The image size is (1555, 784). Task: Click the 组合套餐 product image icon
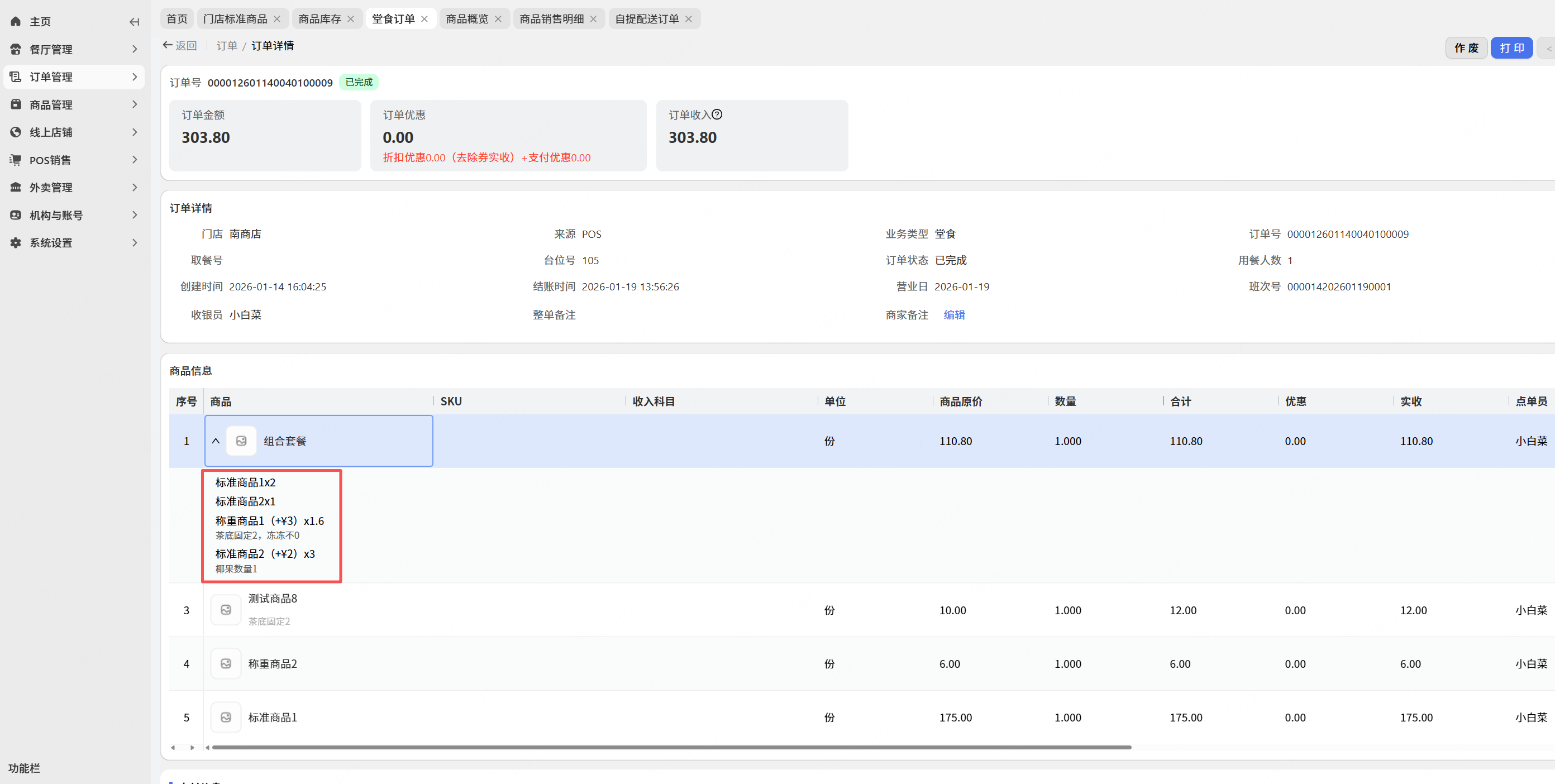tap(241, 441)
